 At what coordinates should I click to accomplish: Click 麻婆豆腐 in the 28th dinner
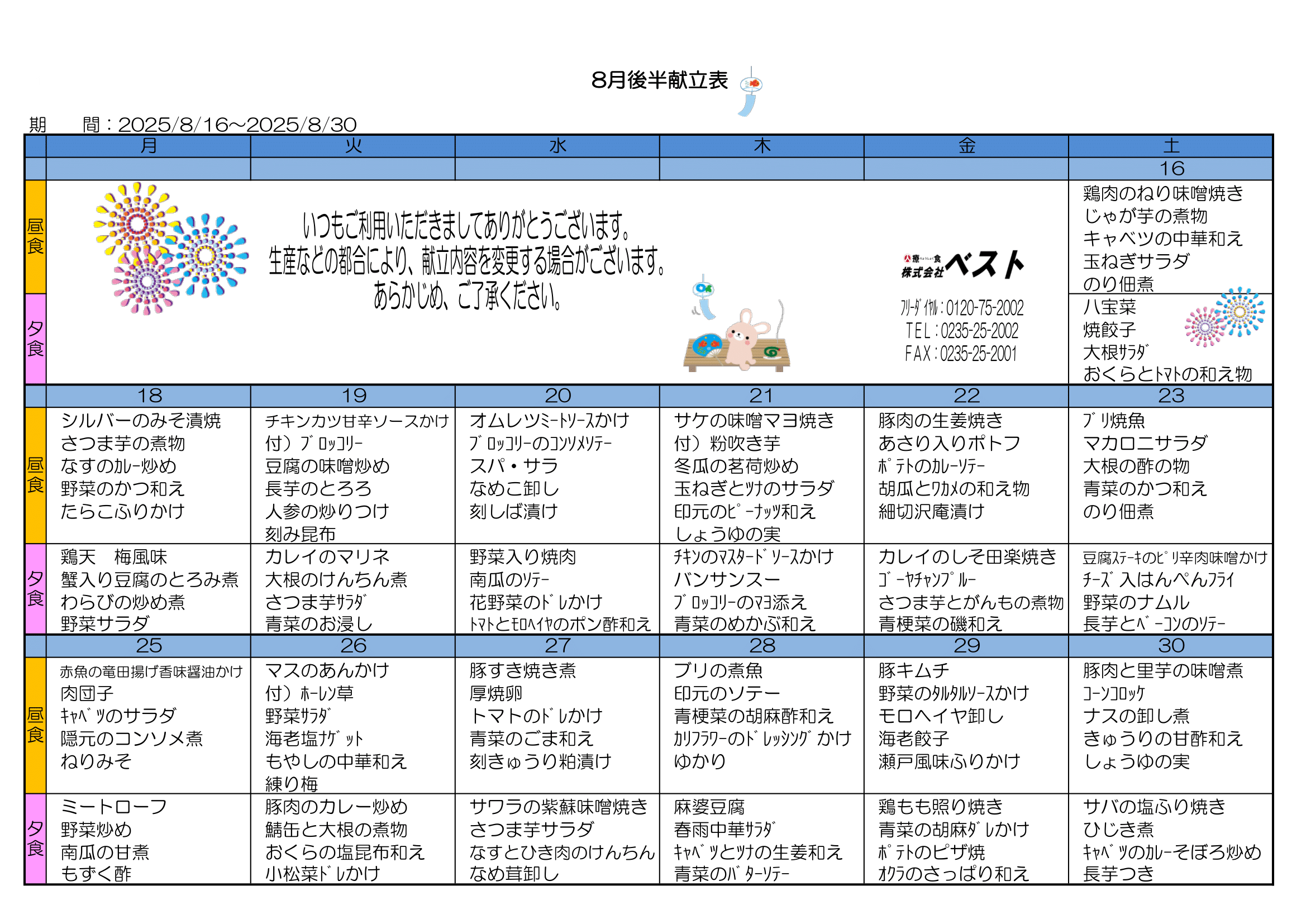click(709, 807)
